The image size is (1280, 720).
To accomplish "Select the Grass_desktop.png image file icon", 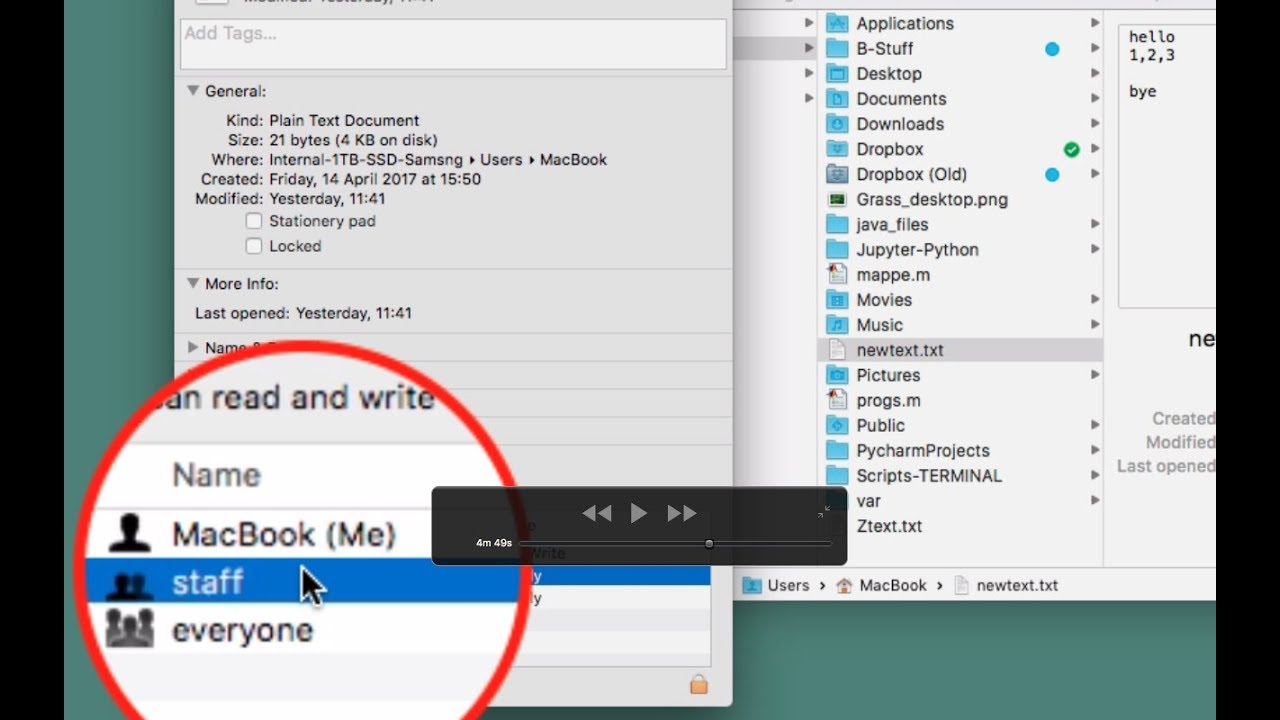I will tap(838, 199).
